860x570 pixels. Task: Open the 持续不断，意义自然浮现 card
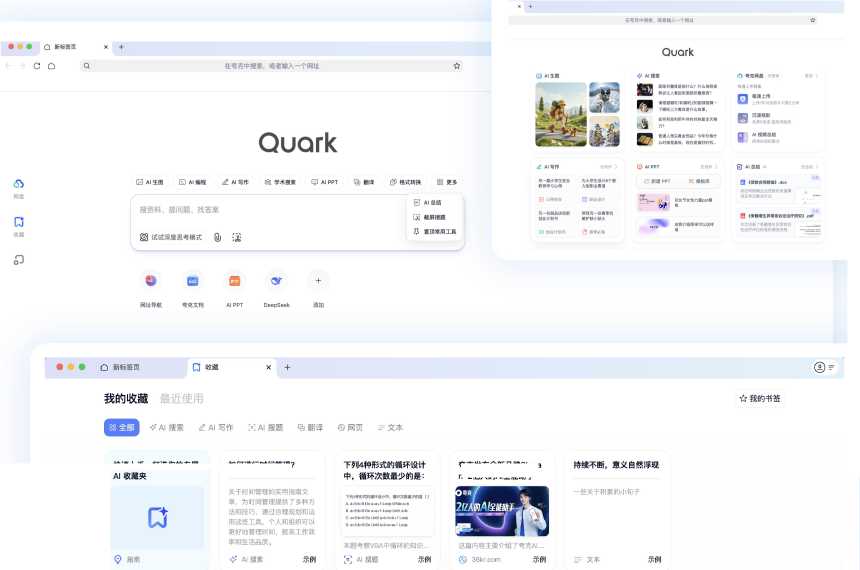coord(616,510)
